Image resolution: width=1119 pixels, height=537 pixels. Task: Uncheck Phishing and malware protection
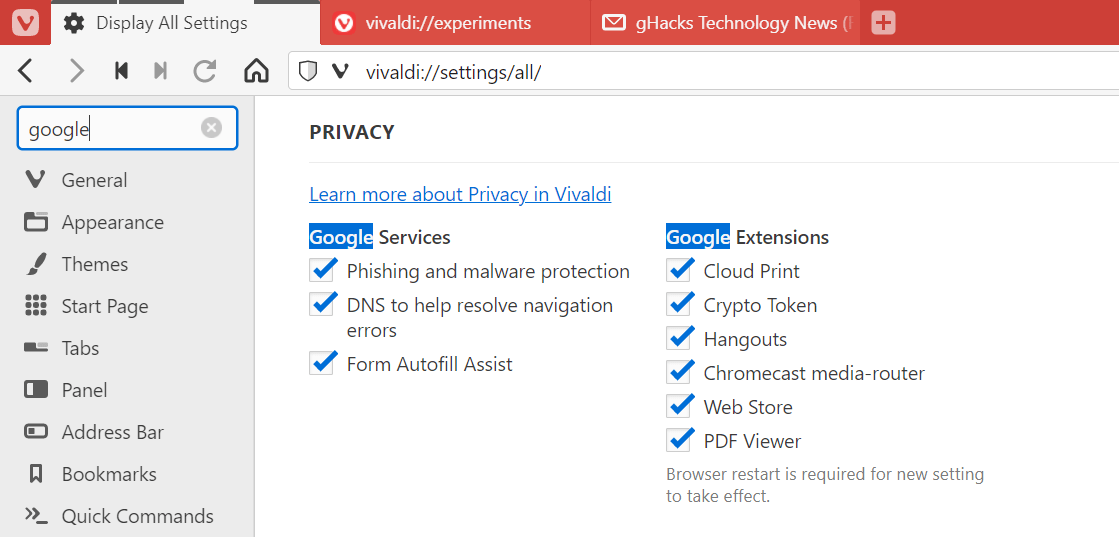tap(322, 271)
